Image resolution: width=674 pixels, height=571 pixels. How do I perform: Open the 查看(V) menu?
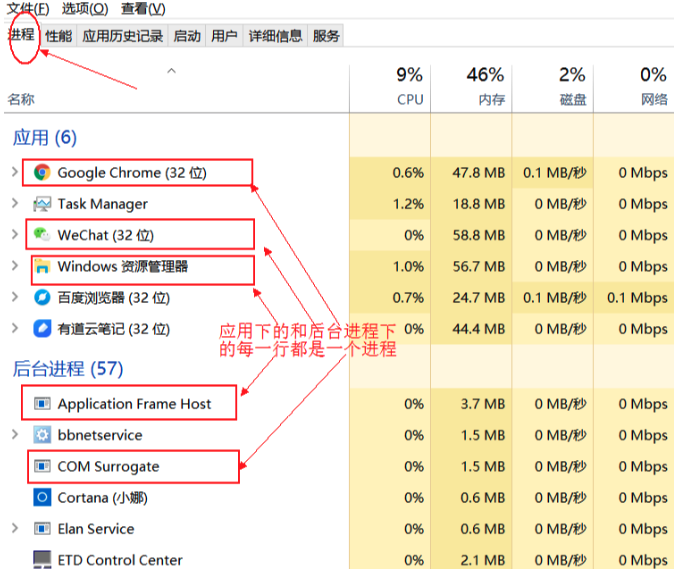point(143,8)
